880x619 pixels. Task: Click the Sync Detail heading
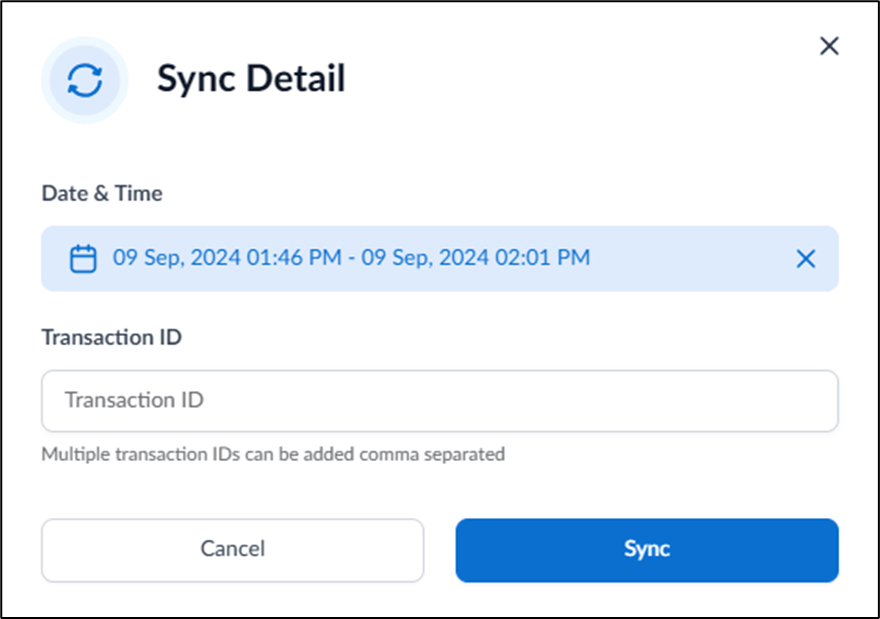coord(251,78)
